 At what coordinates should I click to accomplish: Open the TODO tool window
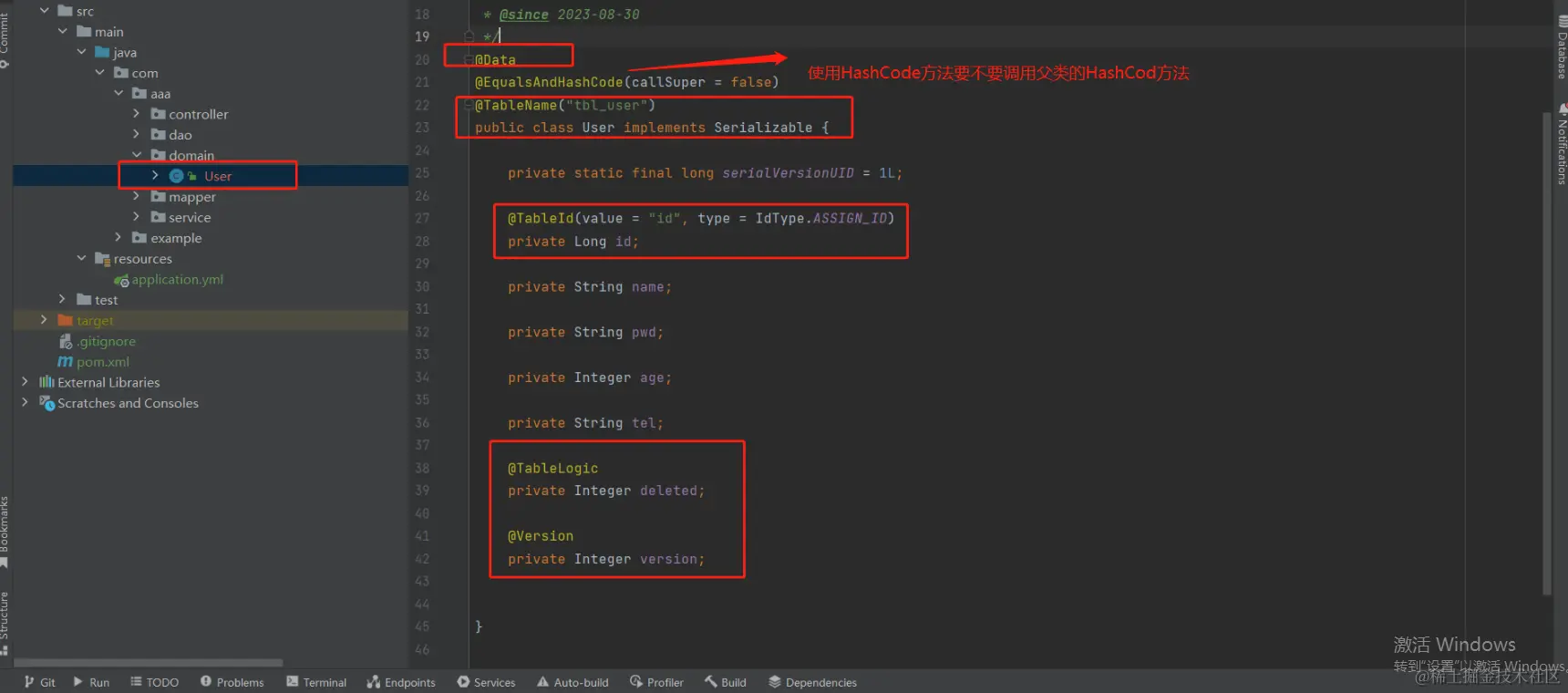pos(154,682)
